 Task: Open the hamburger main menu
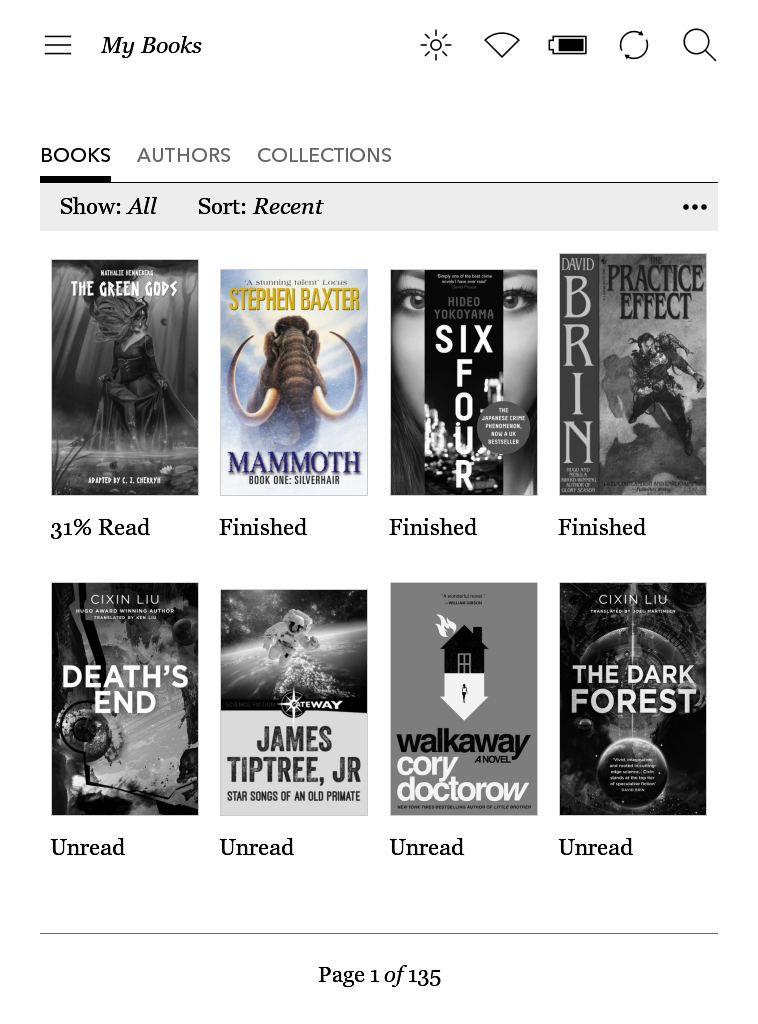tap(57, 45)
